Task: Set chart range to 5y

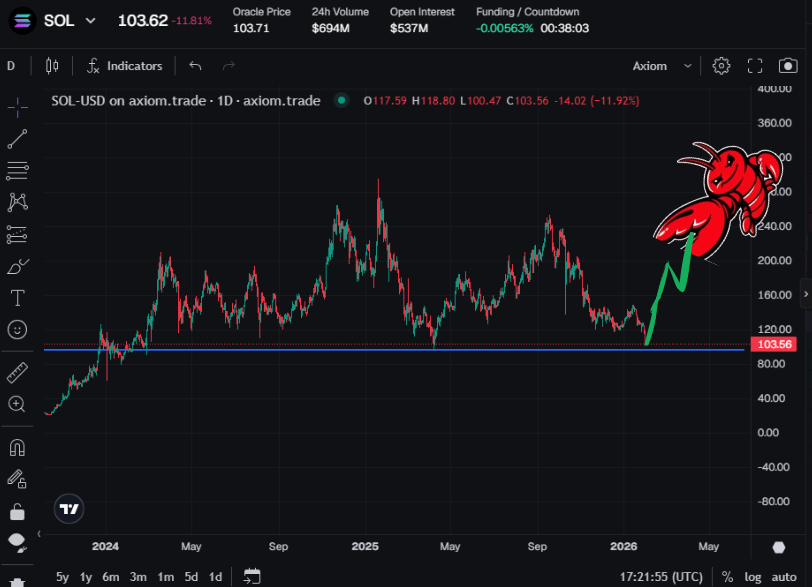Action: point(62,577)
